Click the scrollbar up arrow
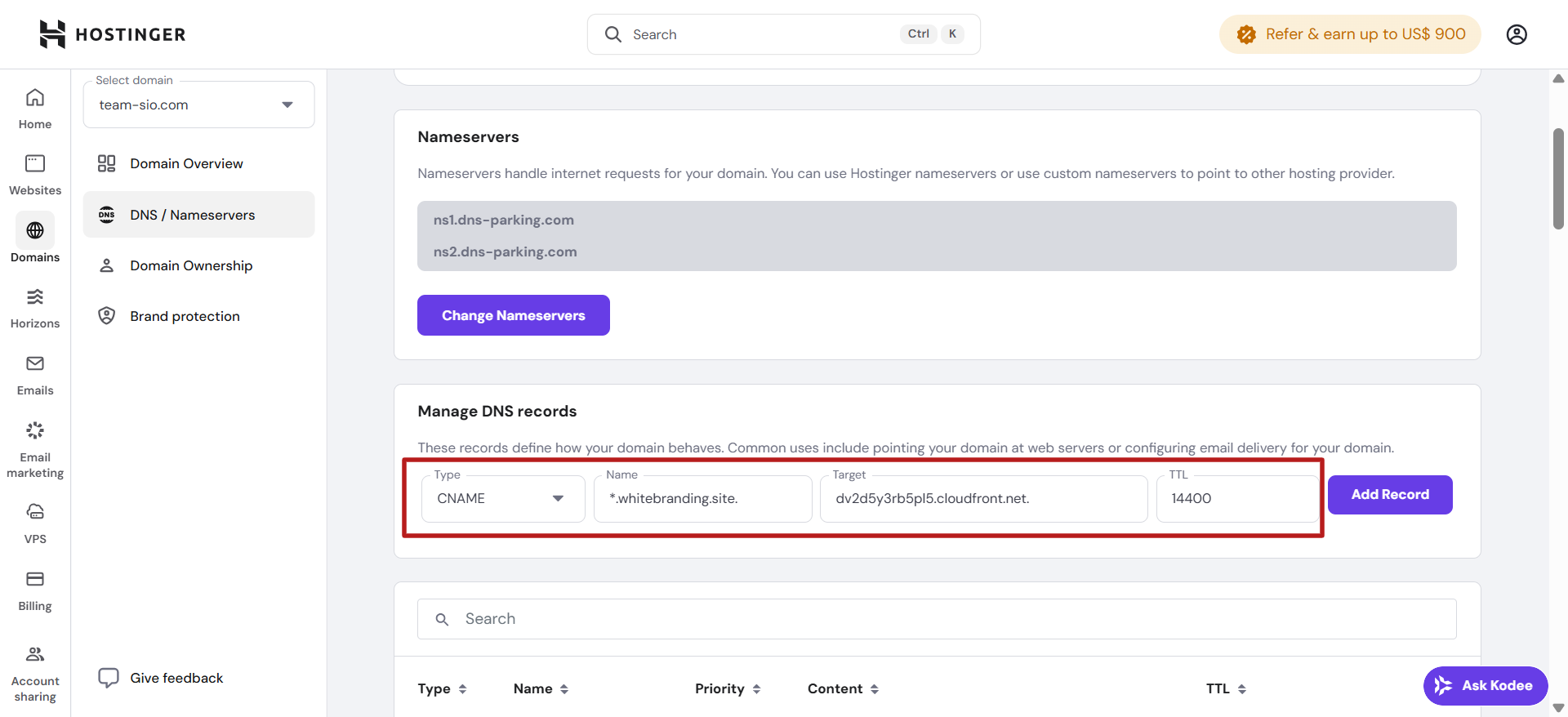The height and width of the screenshot is (717, 1568). [1558, 79]
